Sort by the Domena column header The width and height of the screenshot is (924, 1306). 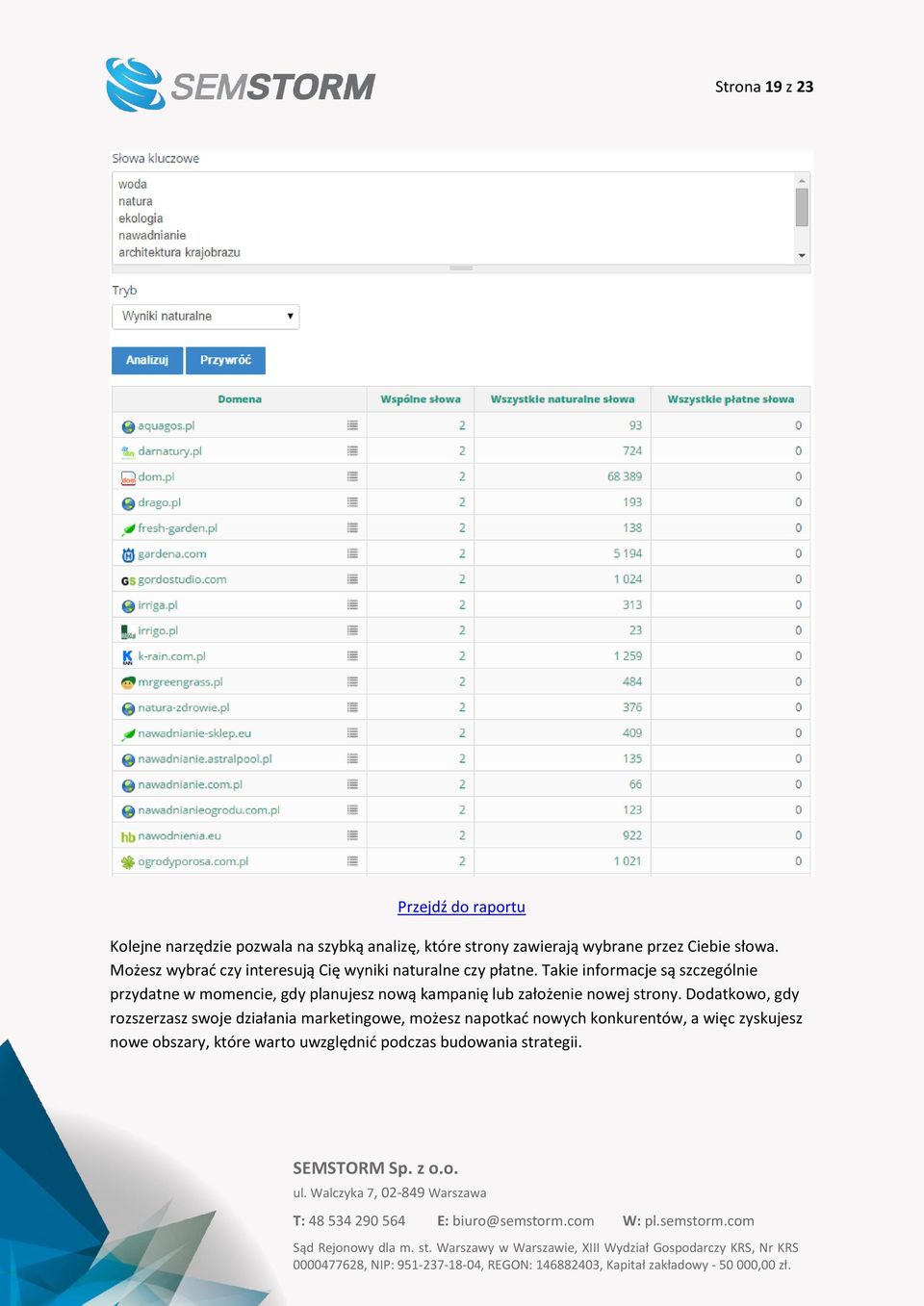click(240, 399)
